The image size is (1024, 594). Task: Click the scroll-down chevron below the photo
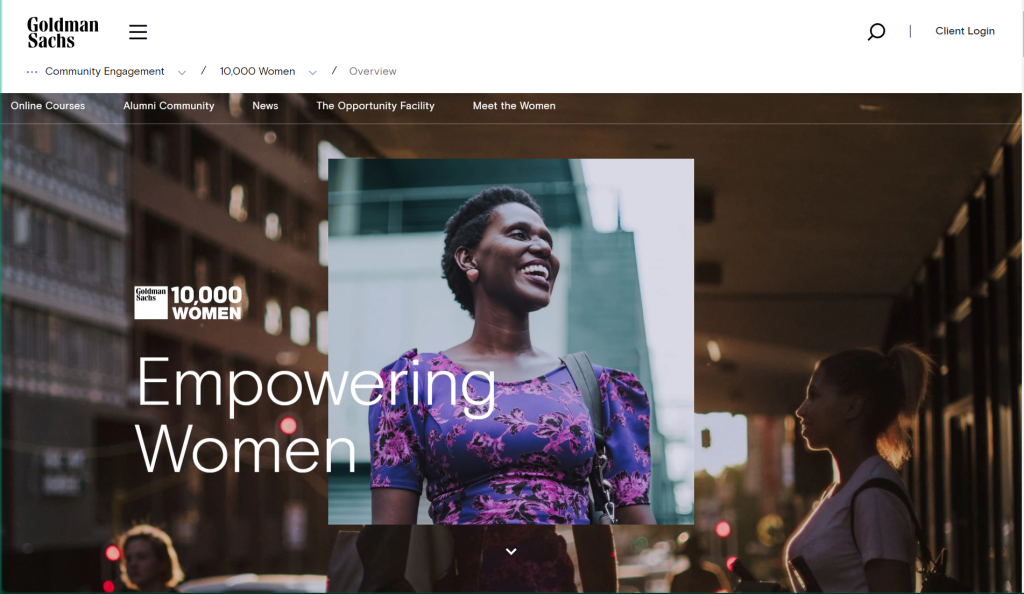point(511,552)
